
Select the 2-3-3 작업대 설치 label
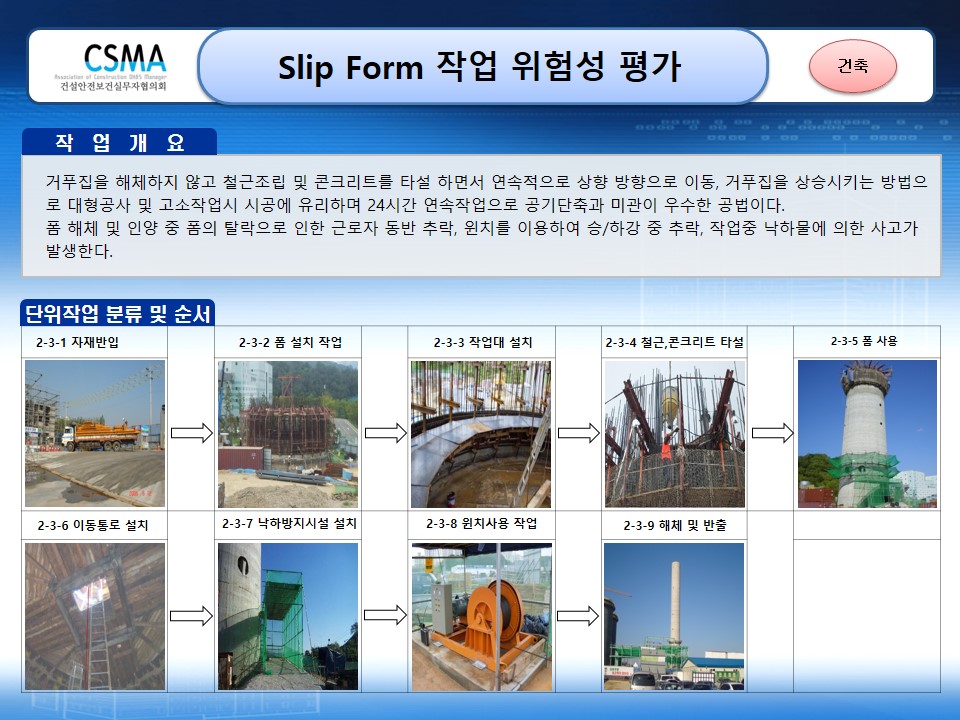coord(483,342)
